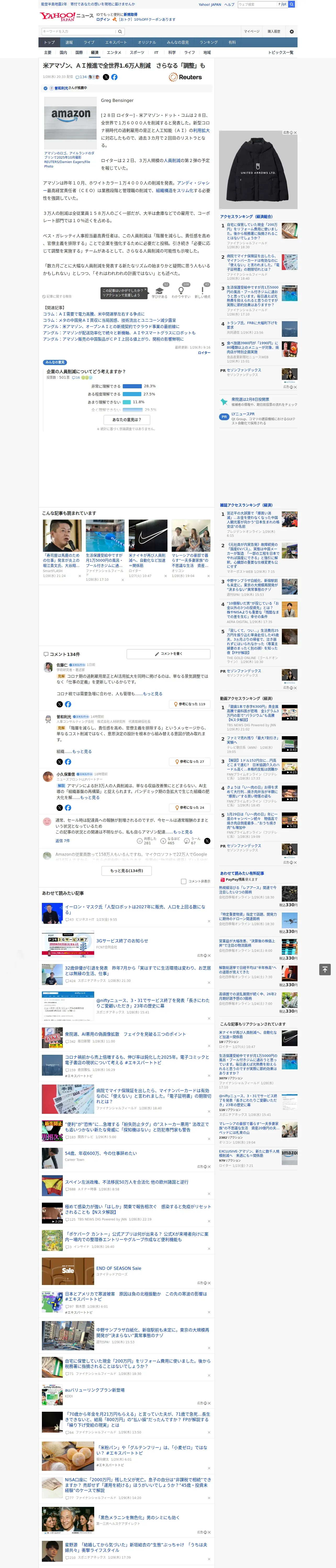The width and height of the screenshot is (336, 1568).
Task: Tick the コメント非表示 checkbox
Action: [x=183, y=881]
